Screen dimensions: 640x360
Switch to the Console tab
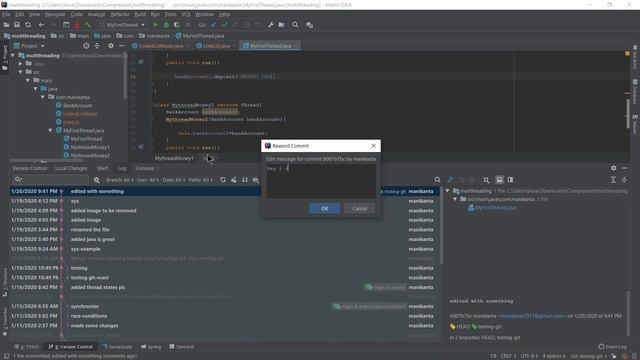[x=145, y=168]
